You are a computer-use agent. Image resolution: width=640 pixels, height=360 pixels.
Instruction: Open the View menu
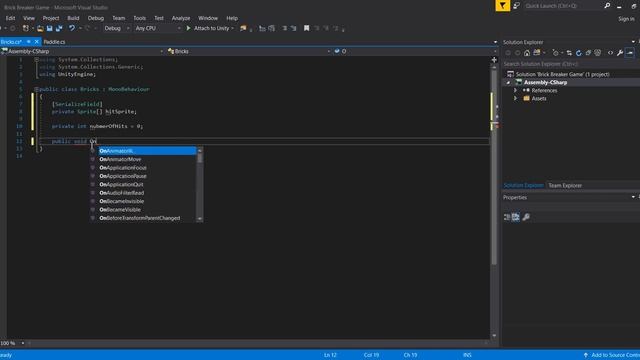click(29, 18)
